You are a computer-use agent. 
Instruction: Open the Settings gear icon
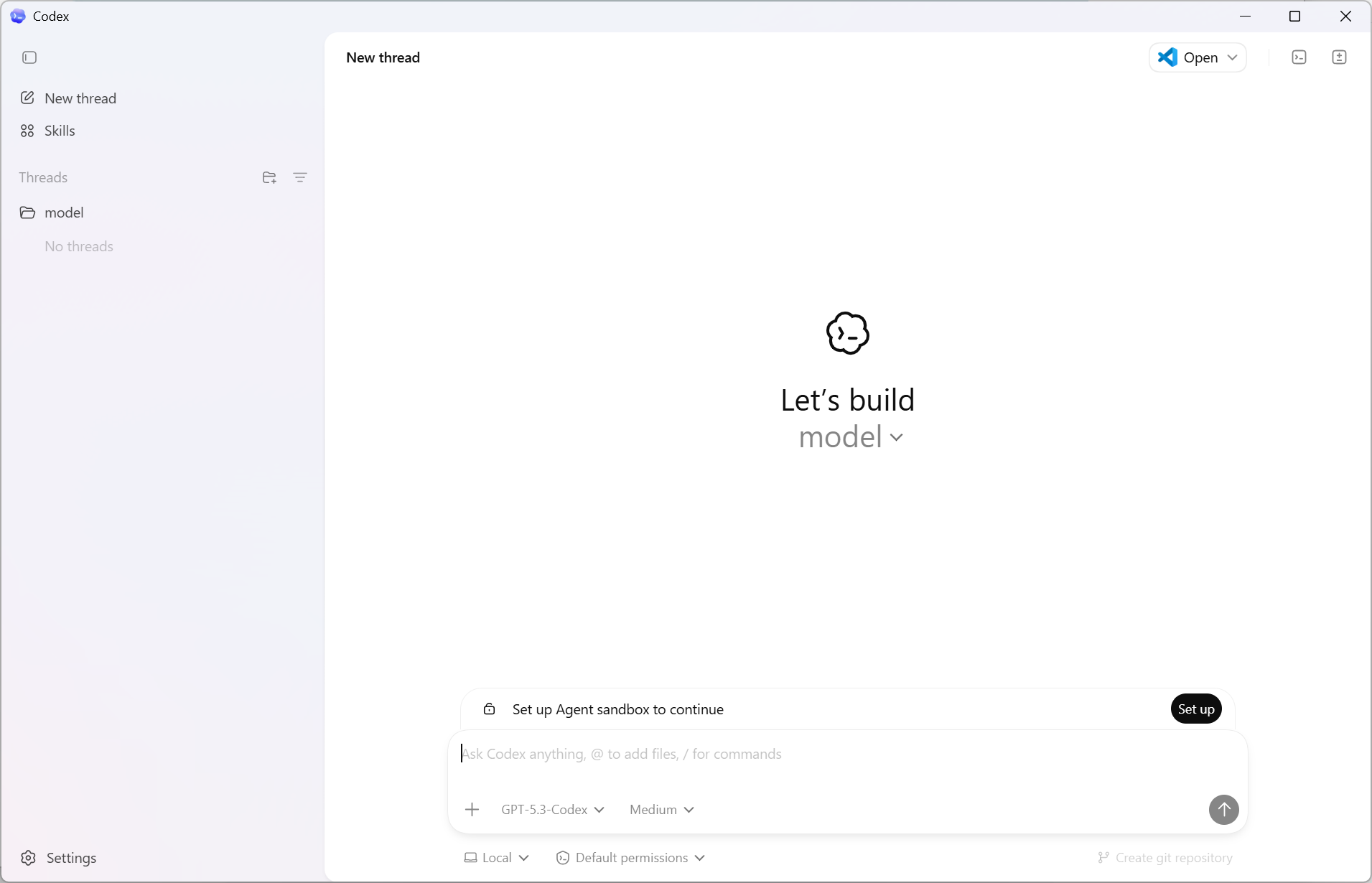[x=28, y=858]
